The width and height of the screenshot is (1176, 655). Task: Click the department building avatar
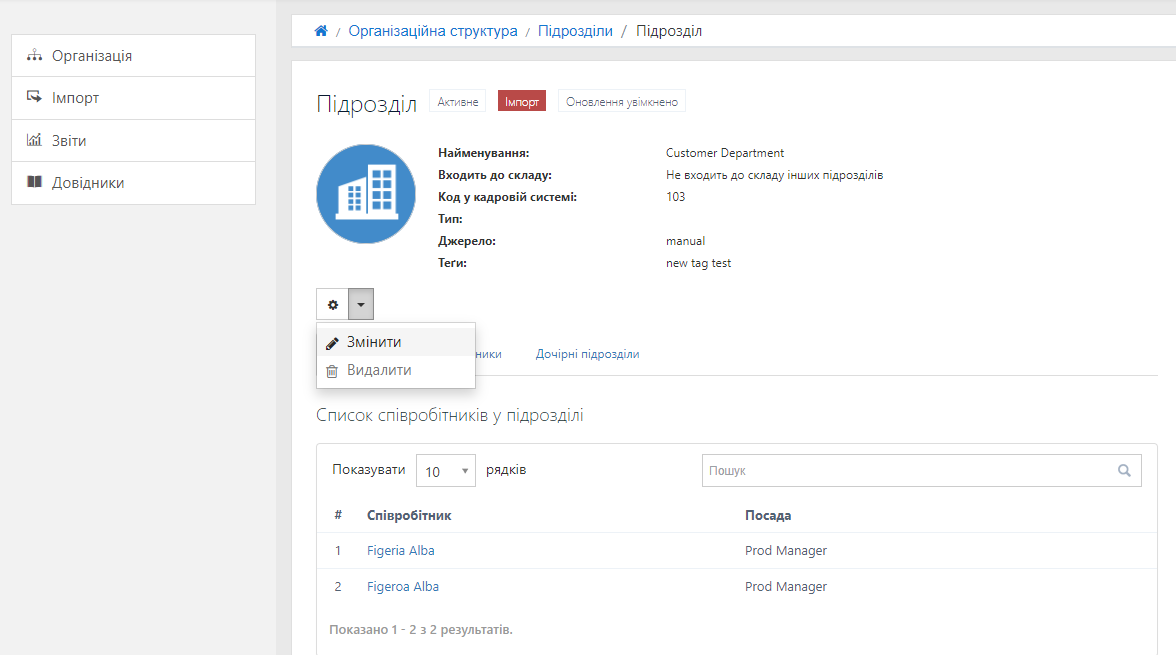[366, 194]
